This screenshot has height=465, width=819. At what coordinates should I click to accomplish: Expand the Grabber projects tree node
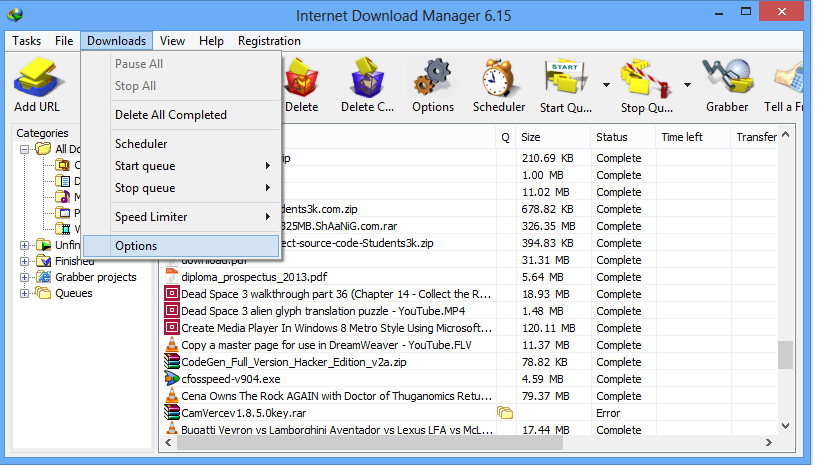pyautogui.click(x=24, y=277)
